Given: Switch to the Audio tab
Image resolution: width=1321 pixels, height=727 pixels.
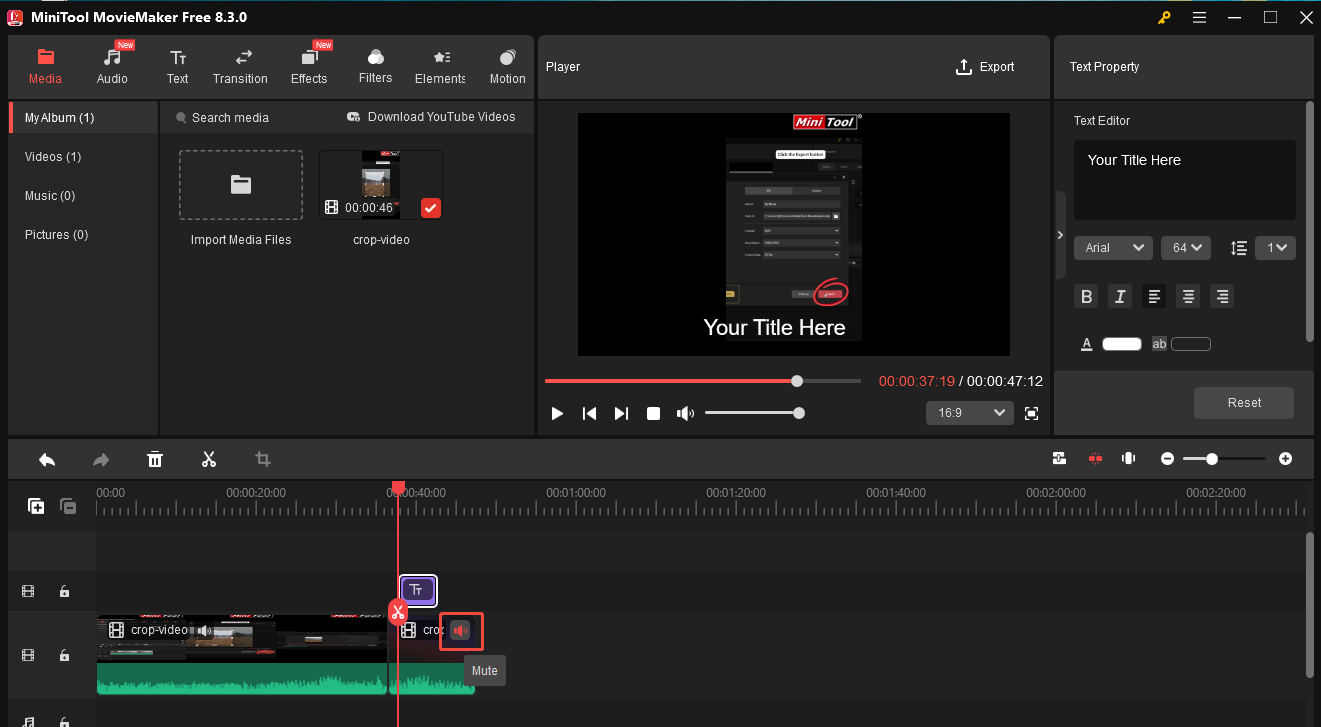Looking at the screenshot, I should 112,67.
